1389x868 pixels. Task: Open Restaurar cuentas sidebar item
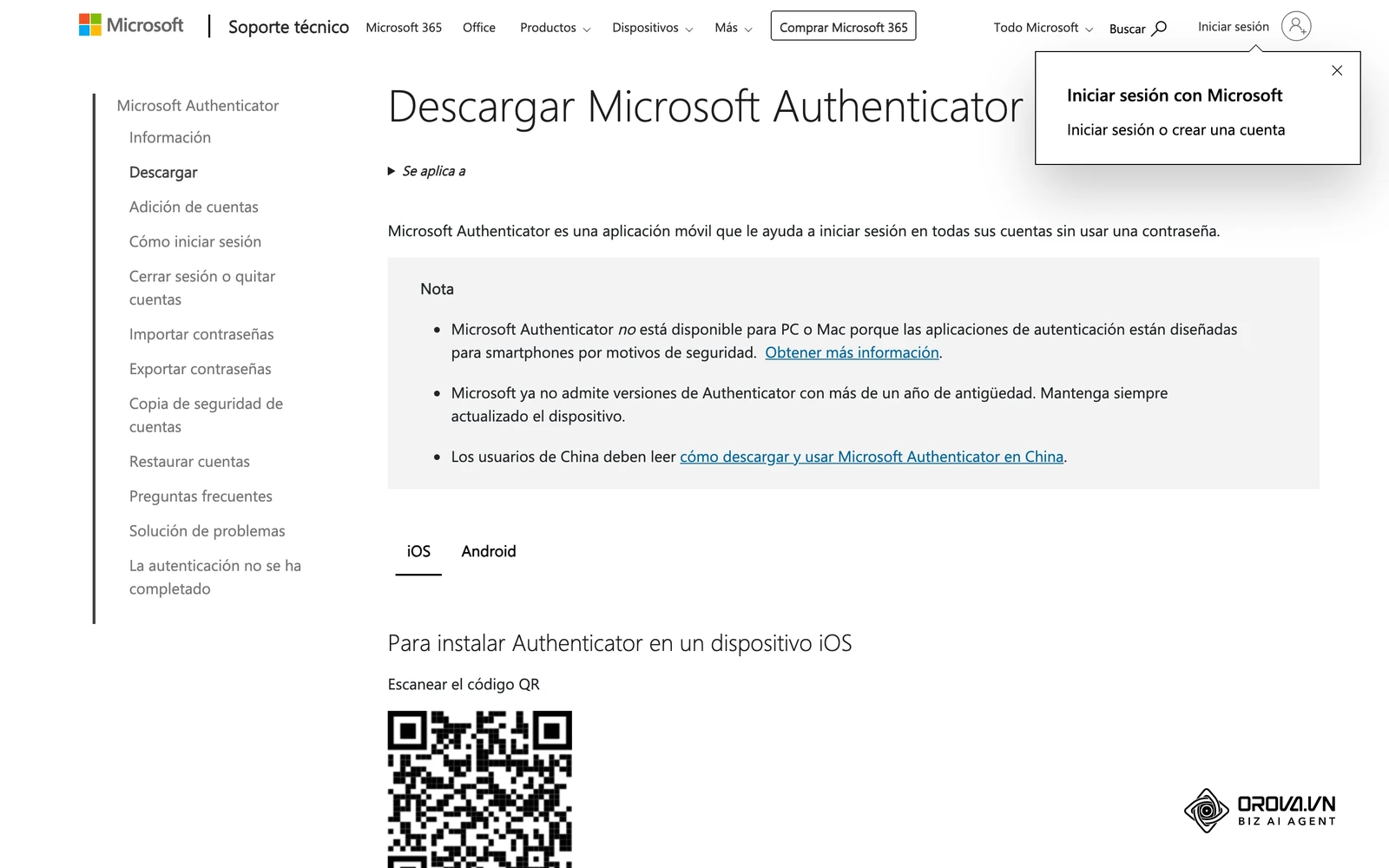click(x=189, y=462)
